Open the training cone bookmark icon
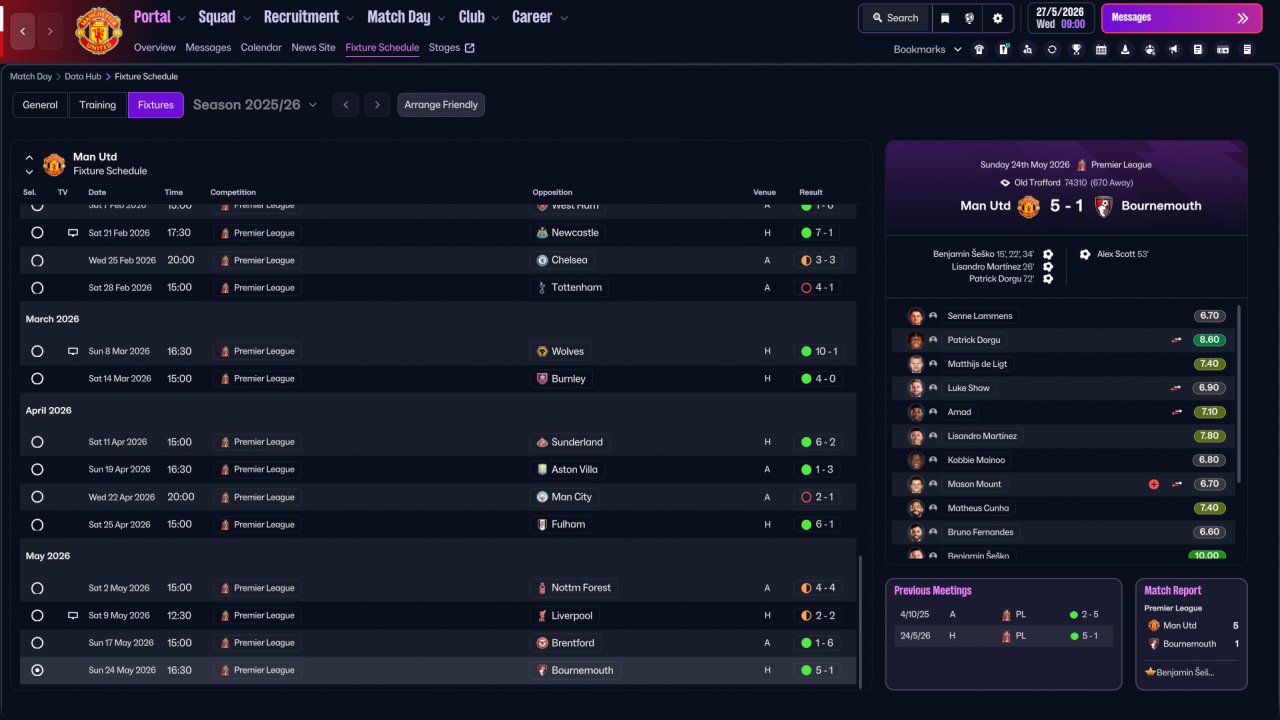Viewport: 1280px width, 720px height. point(1125,49)
